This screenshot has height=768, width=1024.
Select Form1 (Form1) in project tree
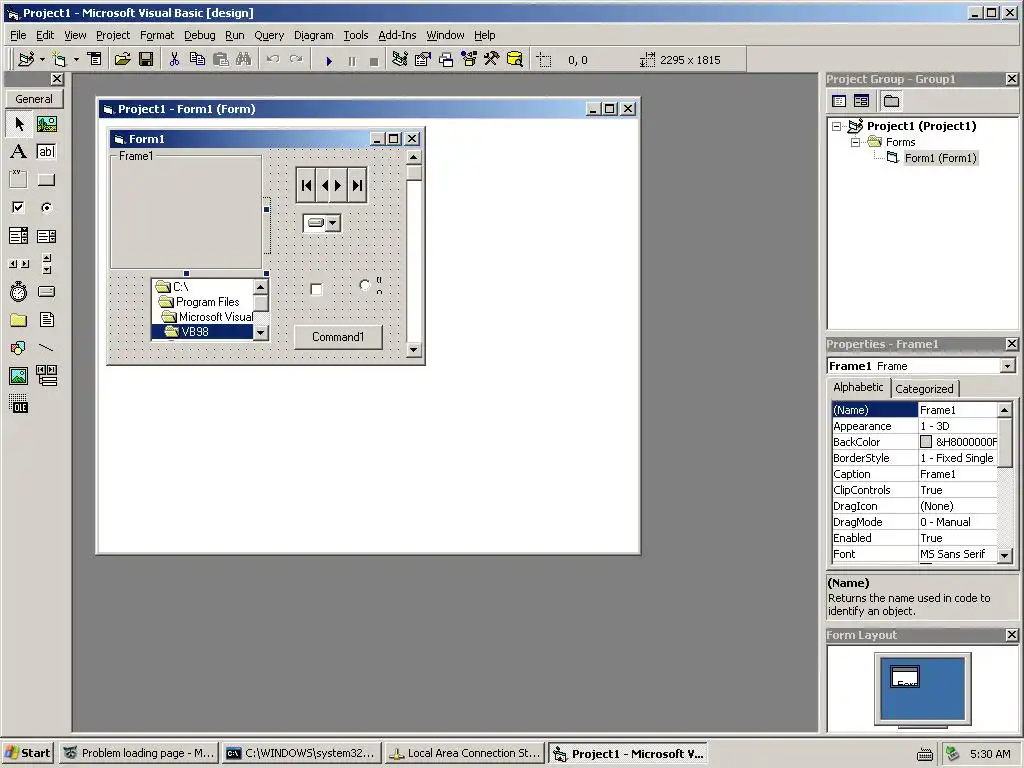click(940, 158)
